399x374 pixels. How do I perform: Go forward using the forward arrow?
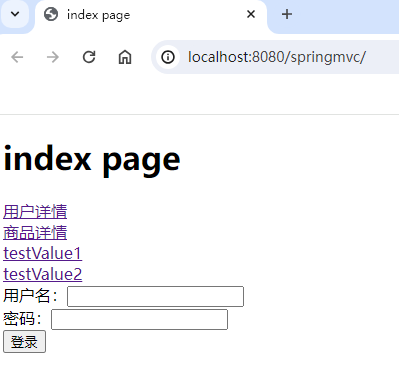tap(53, 57)
